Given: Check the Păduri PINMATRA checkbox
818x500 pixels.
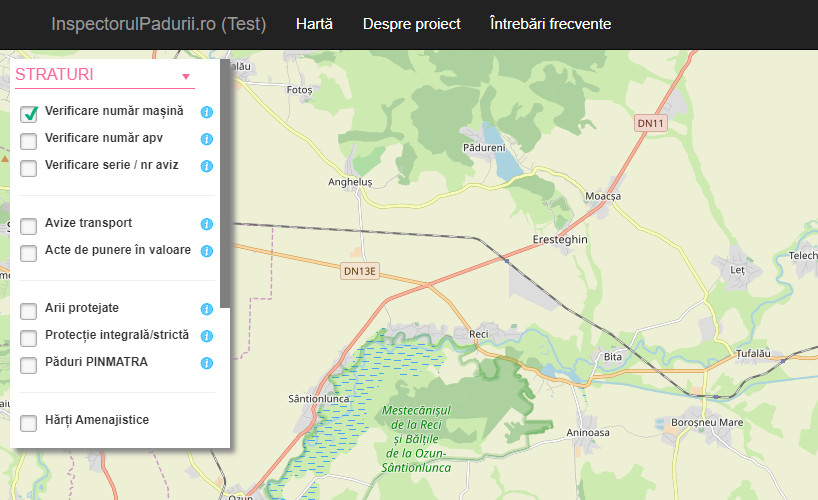Looking at the screenshot, I should click(x=29, y=365).
